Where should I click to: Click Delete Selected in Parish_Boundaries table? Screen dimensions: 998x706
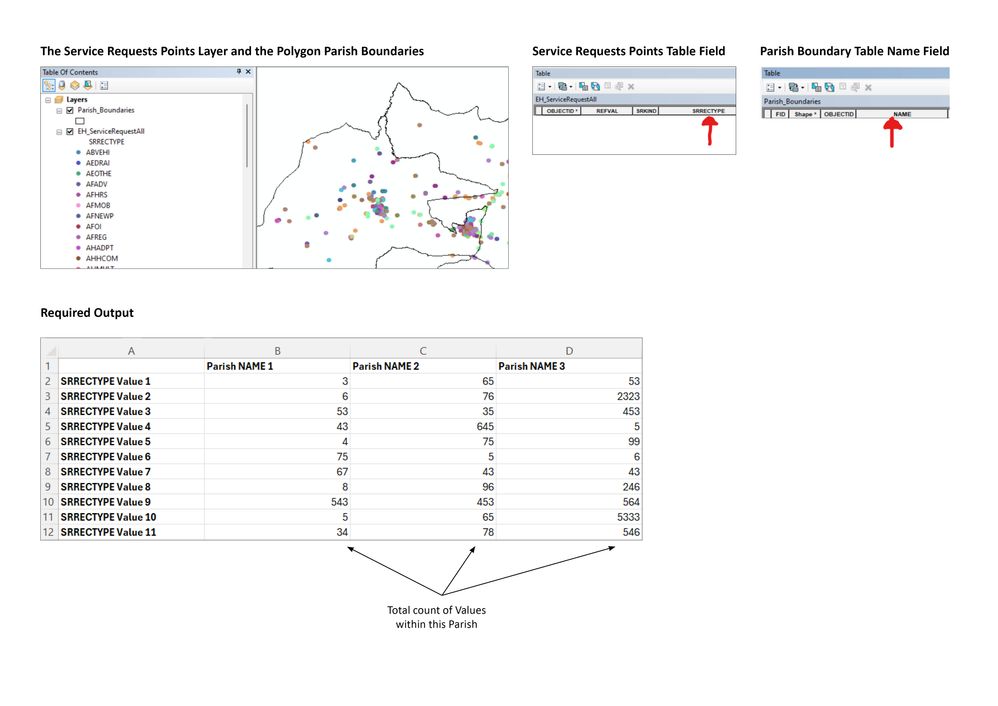click(868, 88)
